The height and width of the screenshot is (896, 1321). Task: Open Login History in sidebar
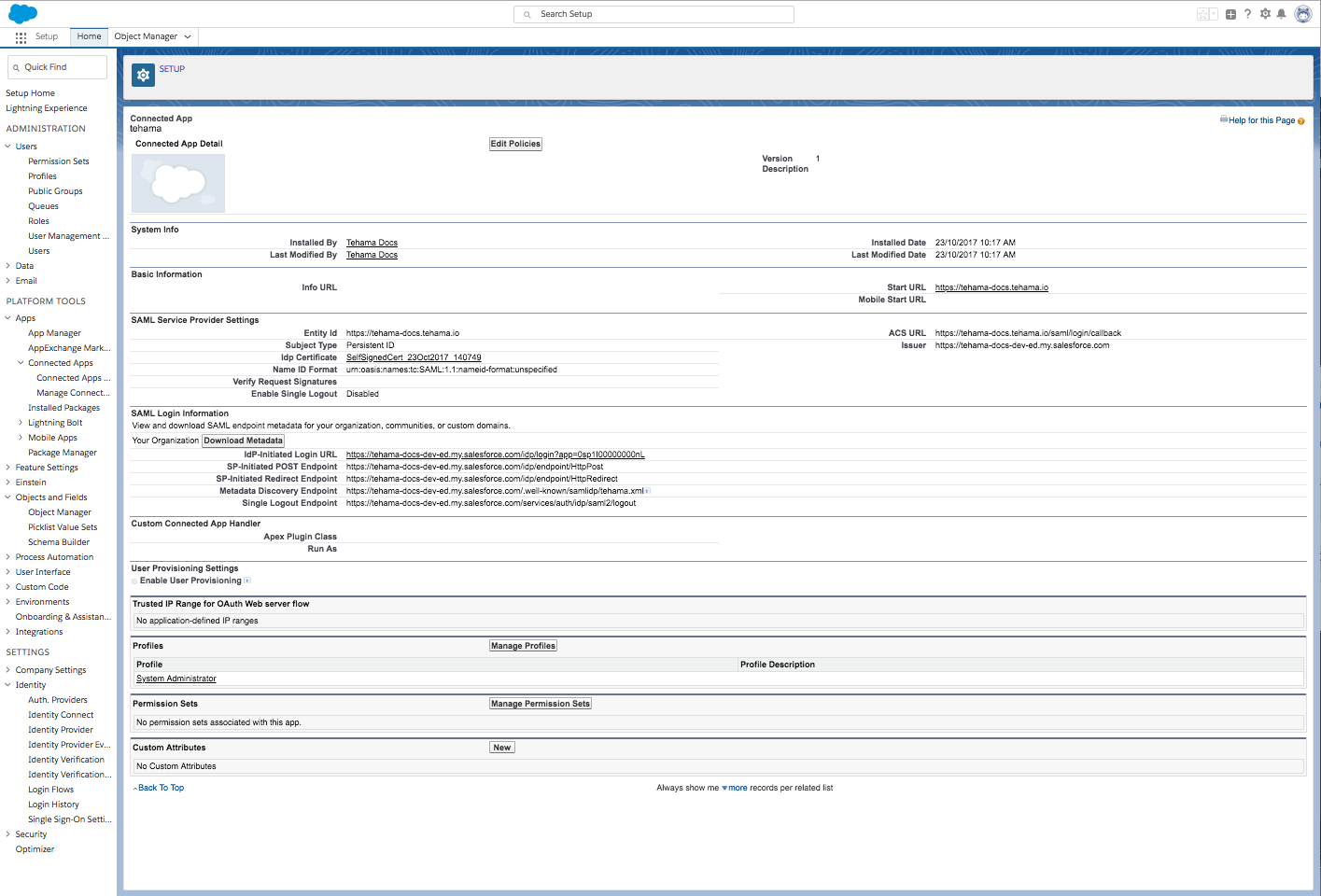[53, 805]
